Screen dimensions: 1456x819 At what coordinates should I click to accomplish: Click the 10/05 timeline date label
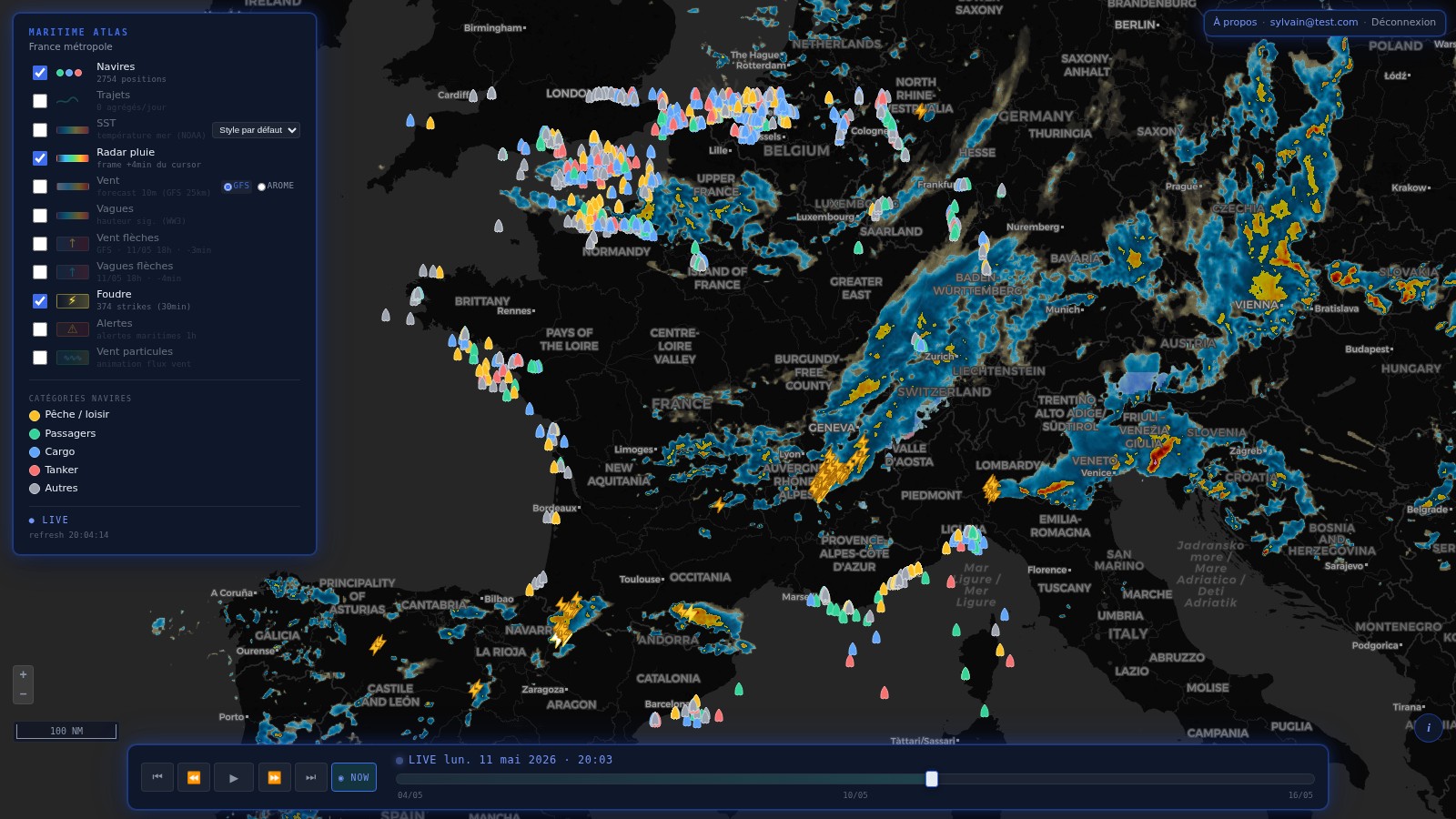(x=855, y=795)
